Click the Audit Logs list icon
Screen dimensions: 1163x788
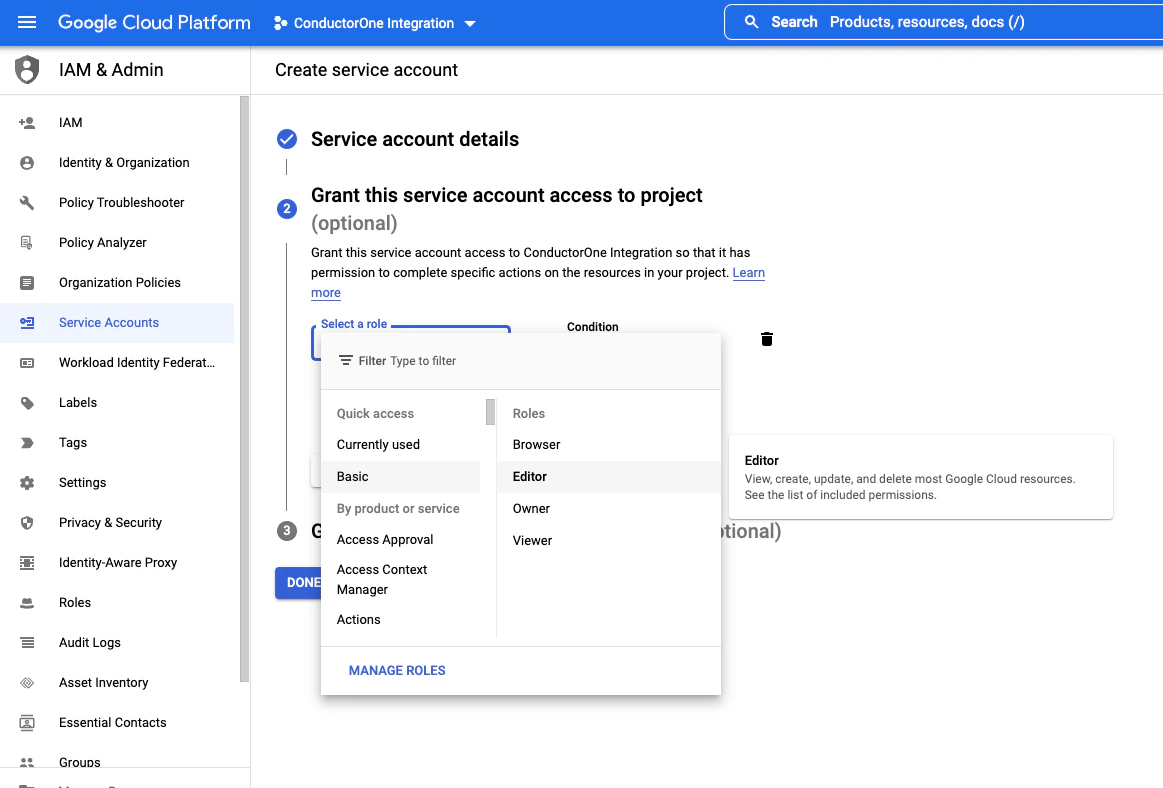[x=27, y=643]
